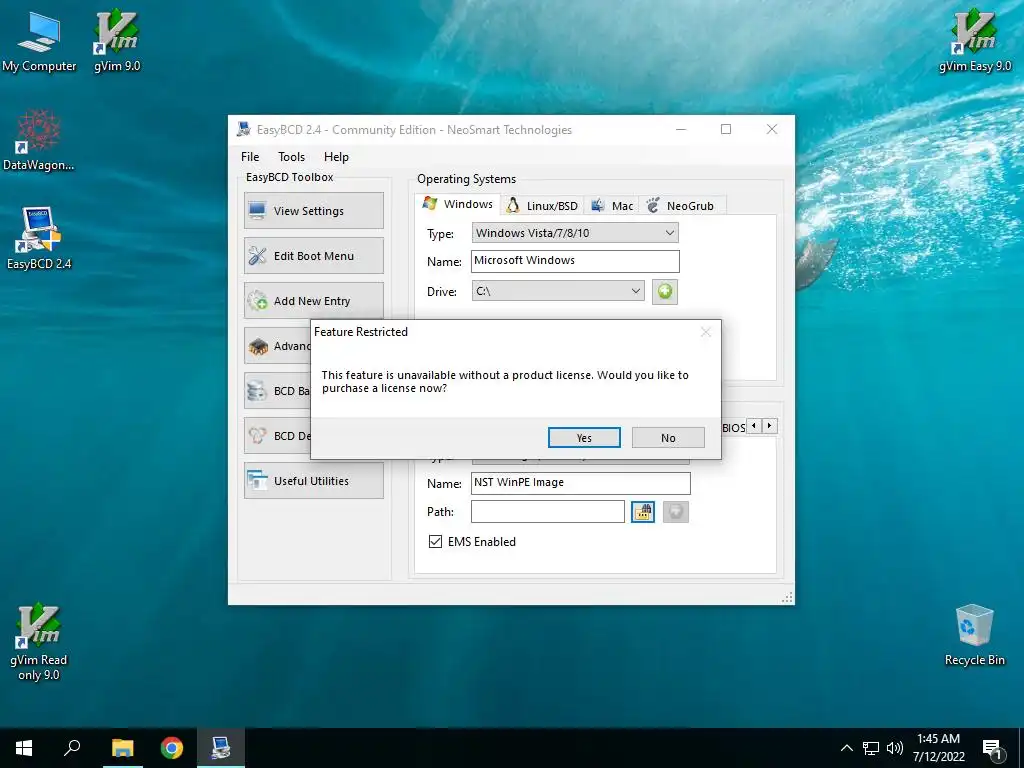Click No in the Feature Restricted dialog
This screenshot has width=1024, height=768.
[x=668, y=438]
